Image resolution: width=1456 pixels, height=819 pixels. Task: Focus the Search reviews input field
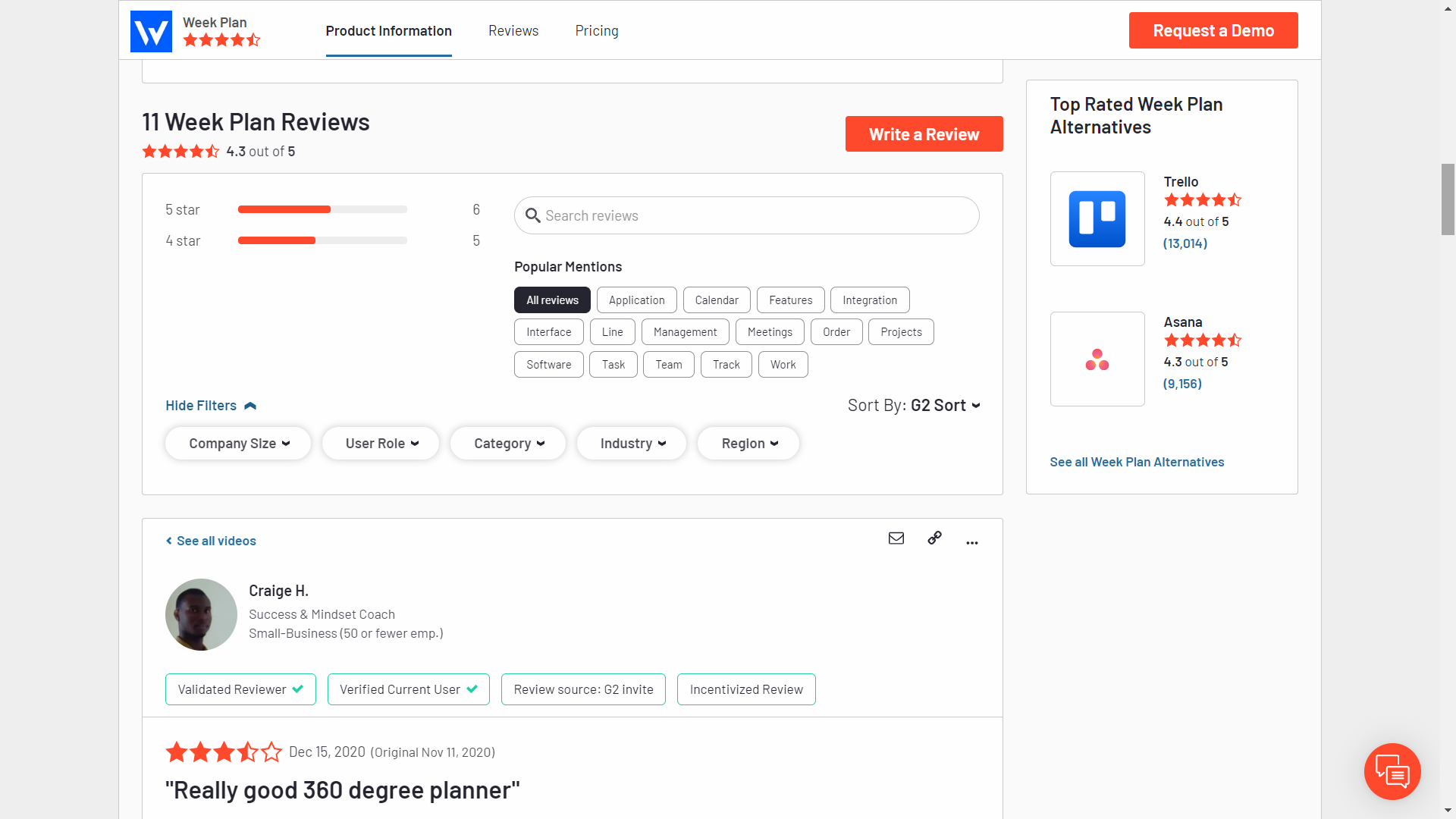coord(746,216)
